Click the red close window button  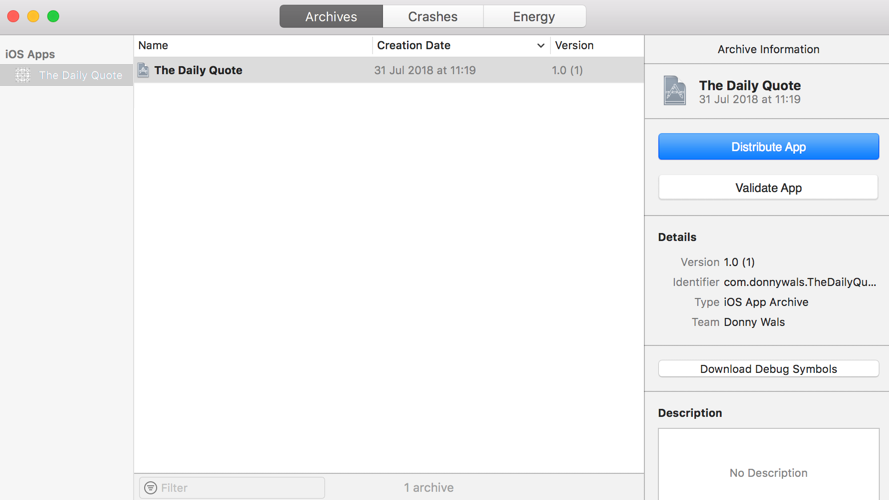pyautogui.click(x=13, y=16)
